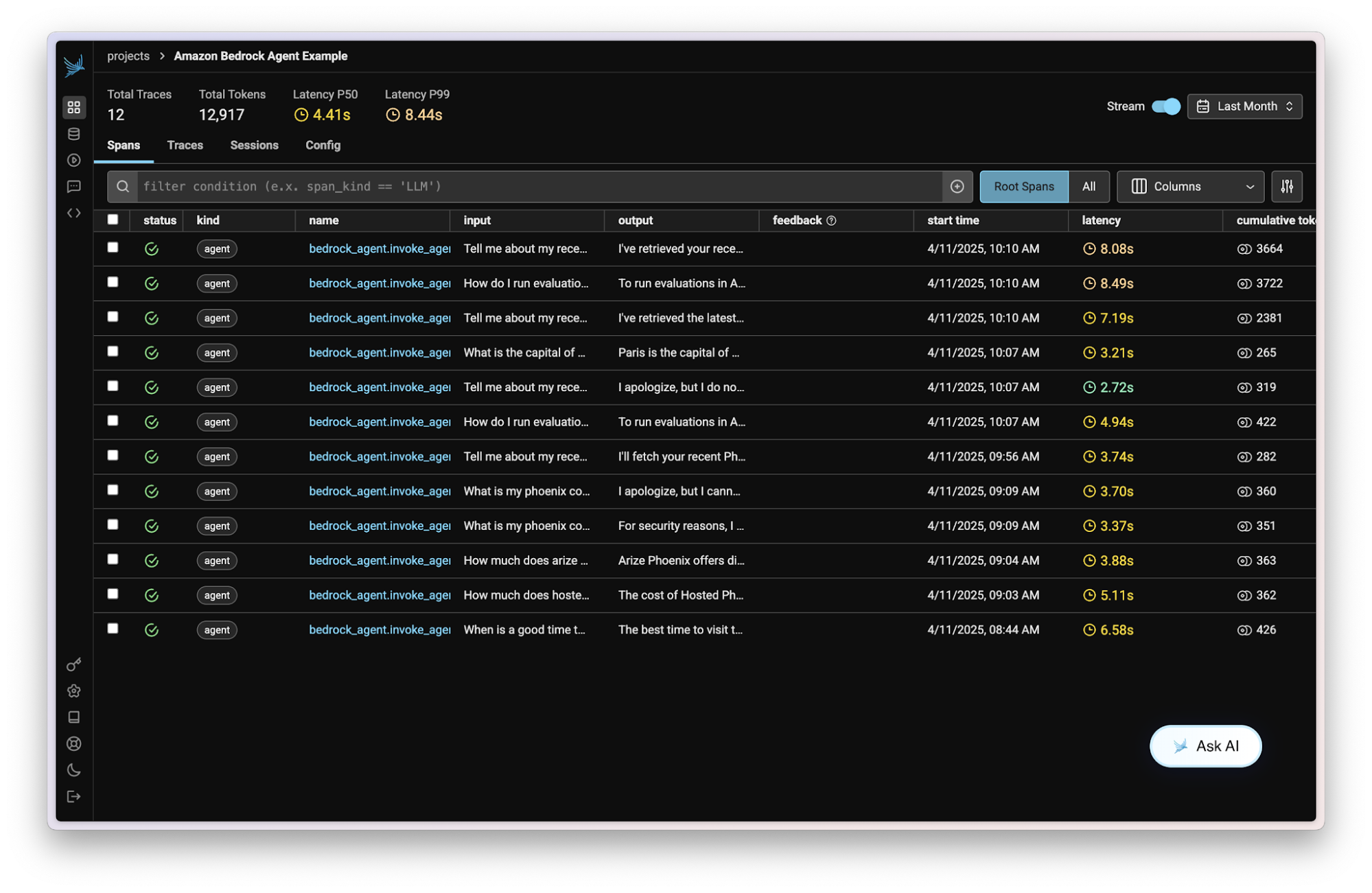
Task: Open the add filter condition plus button
Action: pyautogui.click(x=956, y=186)
